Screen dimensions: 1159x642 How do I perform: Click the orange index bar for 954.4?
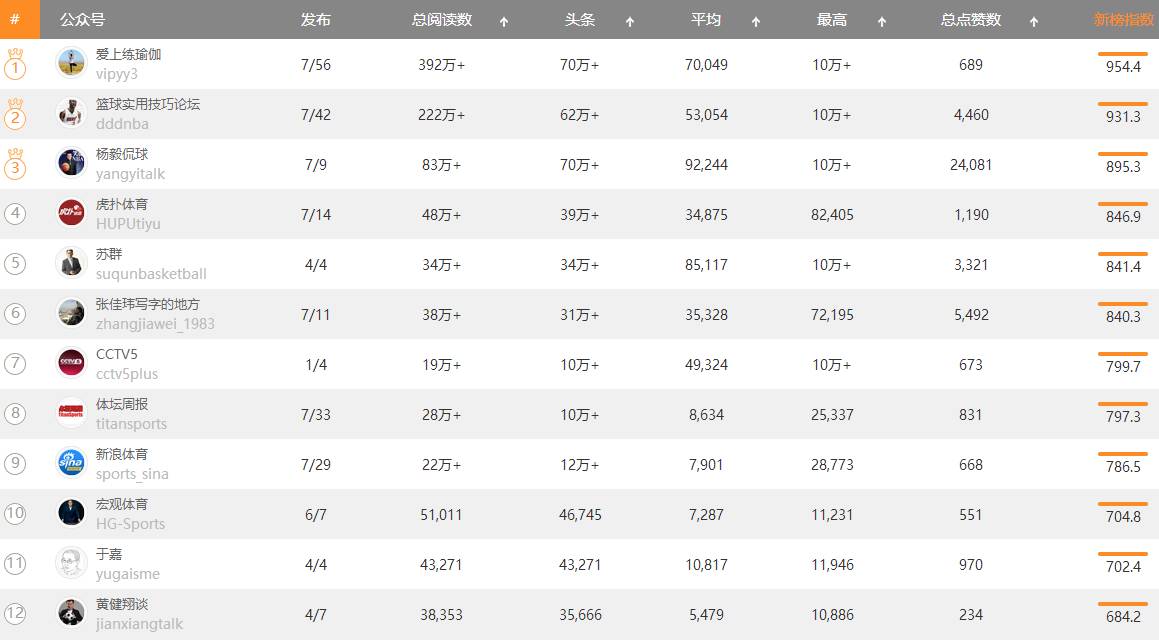(1122, 54)
